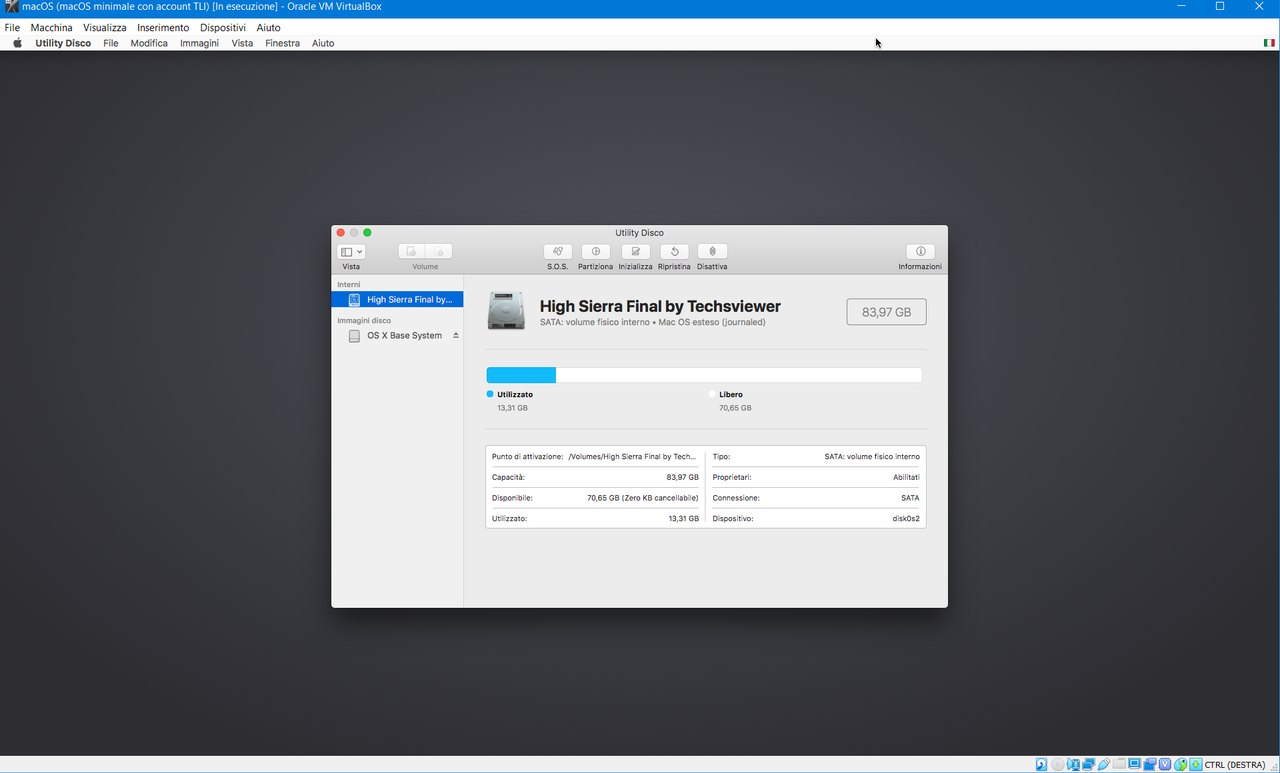Click the Italian flag input menu
The image size is (1280, 773).
coord(1270,43)
